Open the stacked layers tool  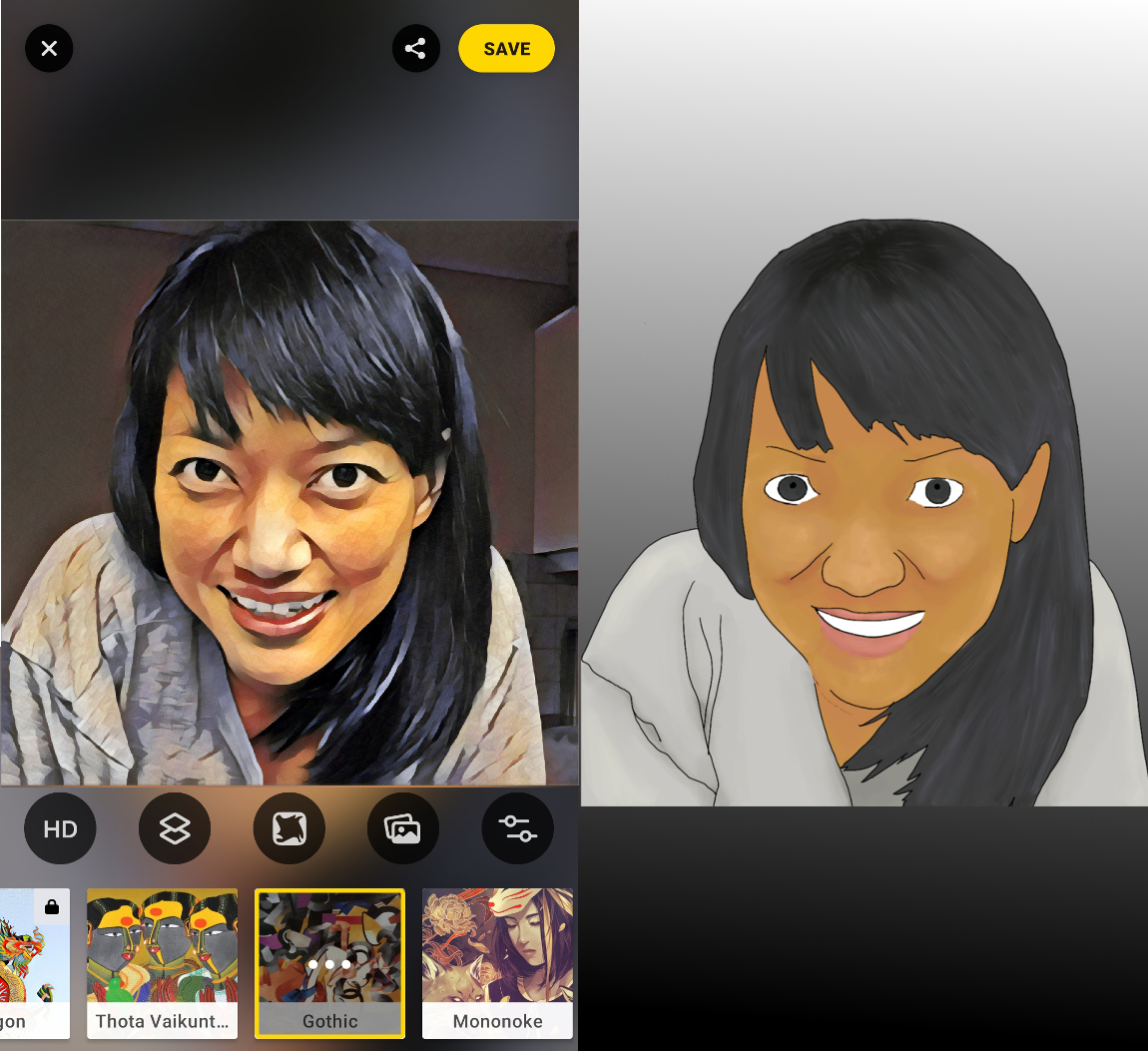[175, 828]
